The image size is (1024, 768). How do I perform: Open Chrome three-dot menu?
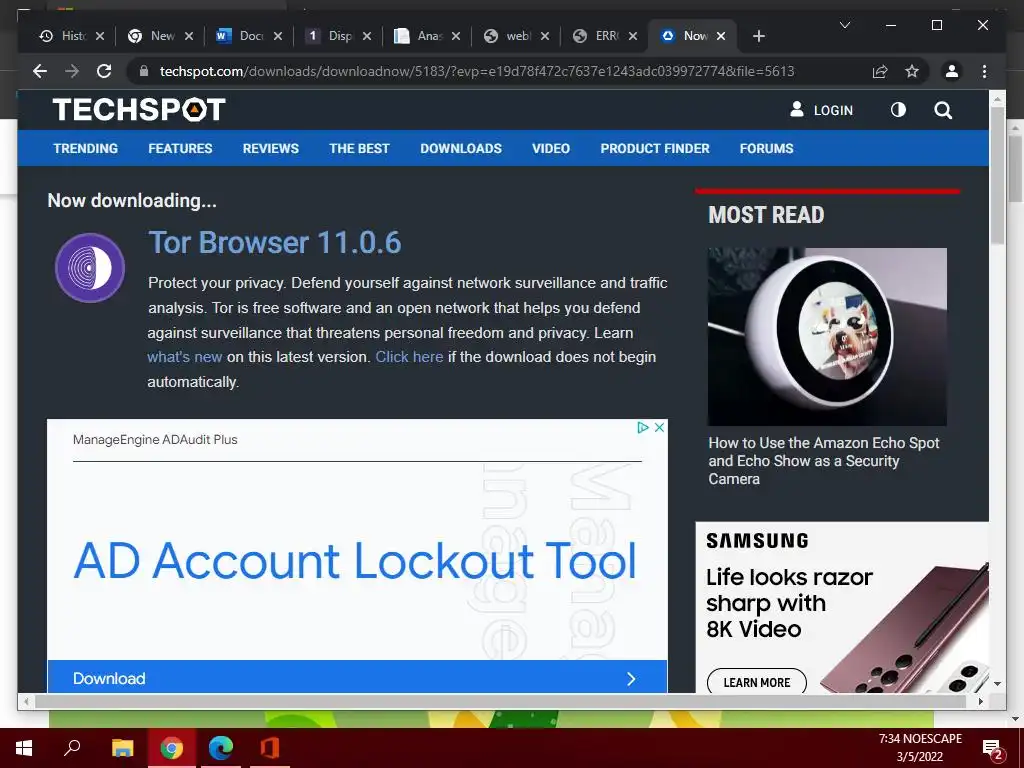pos(984,71)
